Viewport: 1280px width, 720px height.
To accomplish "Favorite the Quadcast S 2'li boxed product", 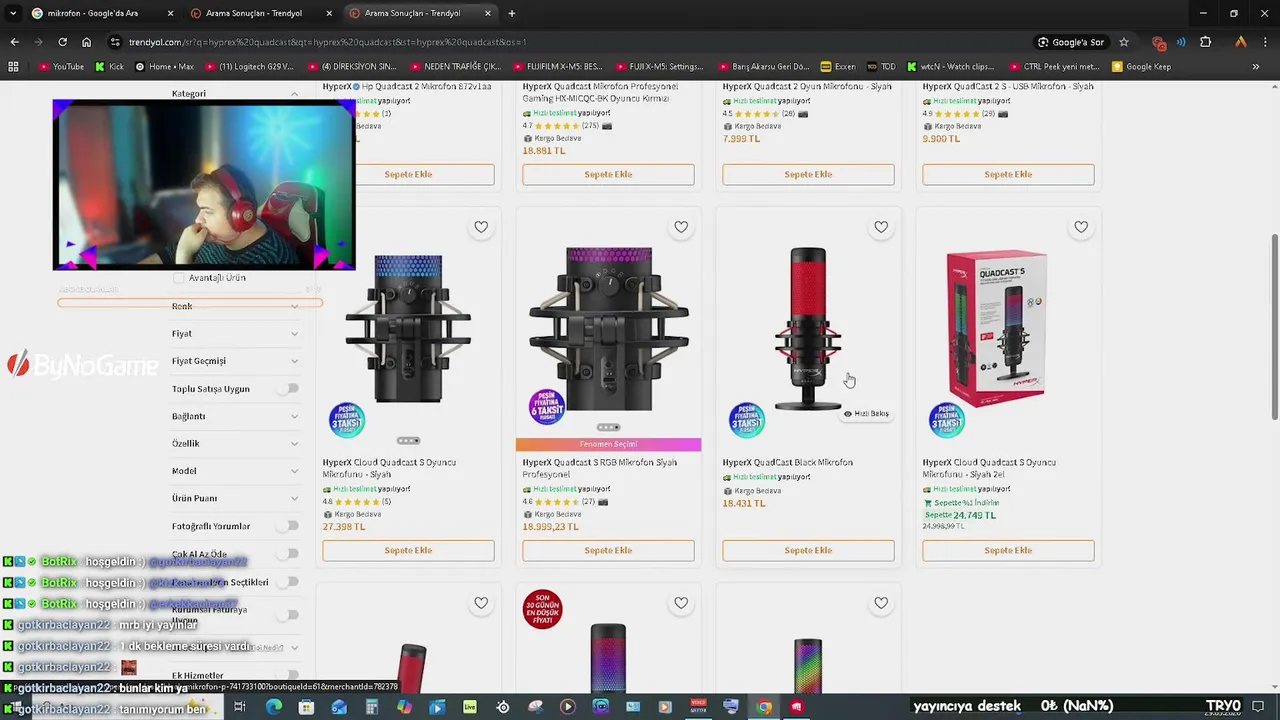I will click(x=1081, y=227).
